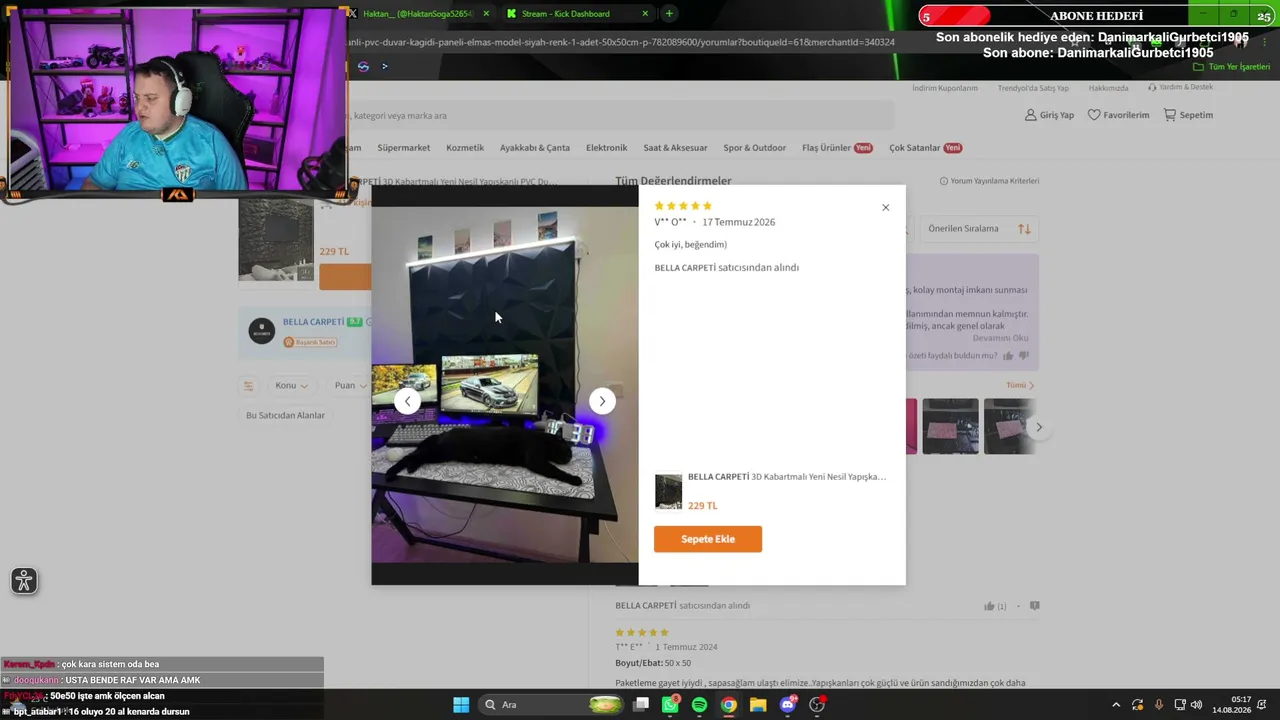Open the Sepetim shopping cart
Screen dimensions: 1280x720
coord(1188,115)
